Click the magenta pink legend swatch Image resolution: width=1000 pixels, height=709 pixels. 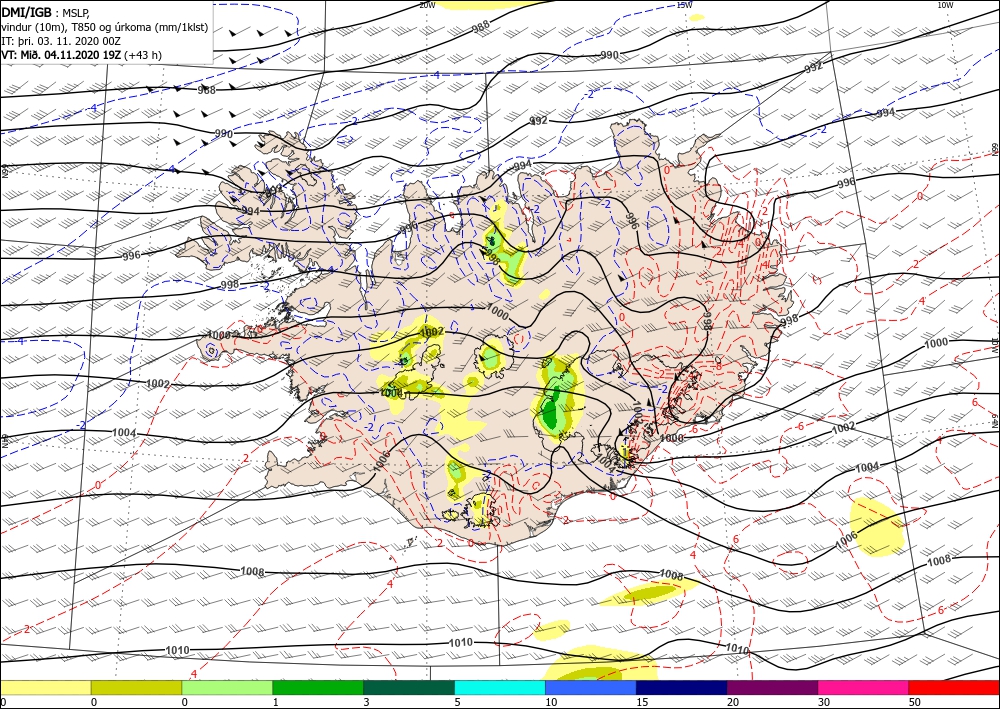pyautogui.click(x=864, y=687)
